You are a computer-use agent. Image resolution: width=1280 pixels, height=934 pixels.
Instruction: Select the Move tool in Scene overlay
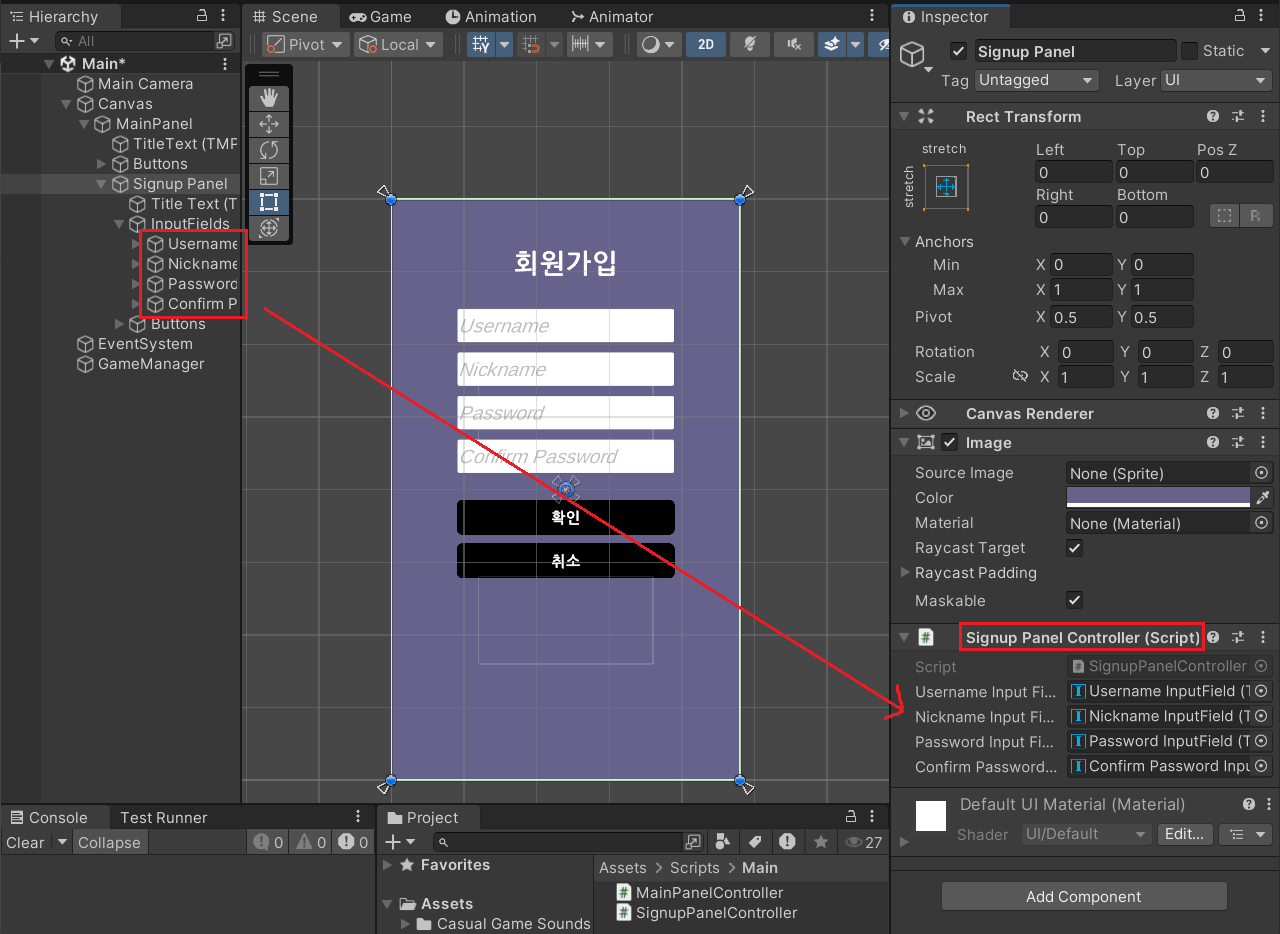coord(268,124)
